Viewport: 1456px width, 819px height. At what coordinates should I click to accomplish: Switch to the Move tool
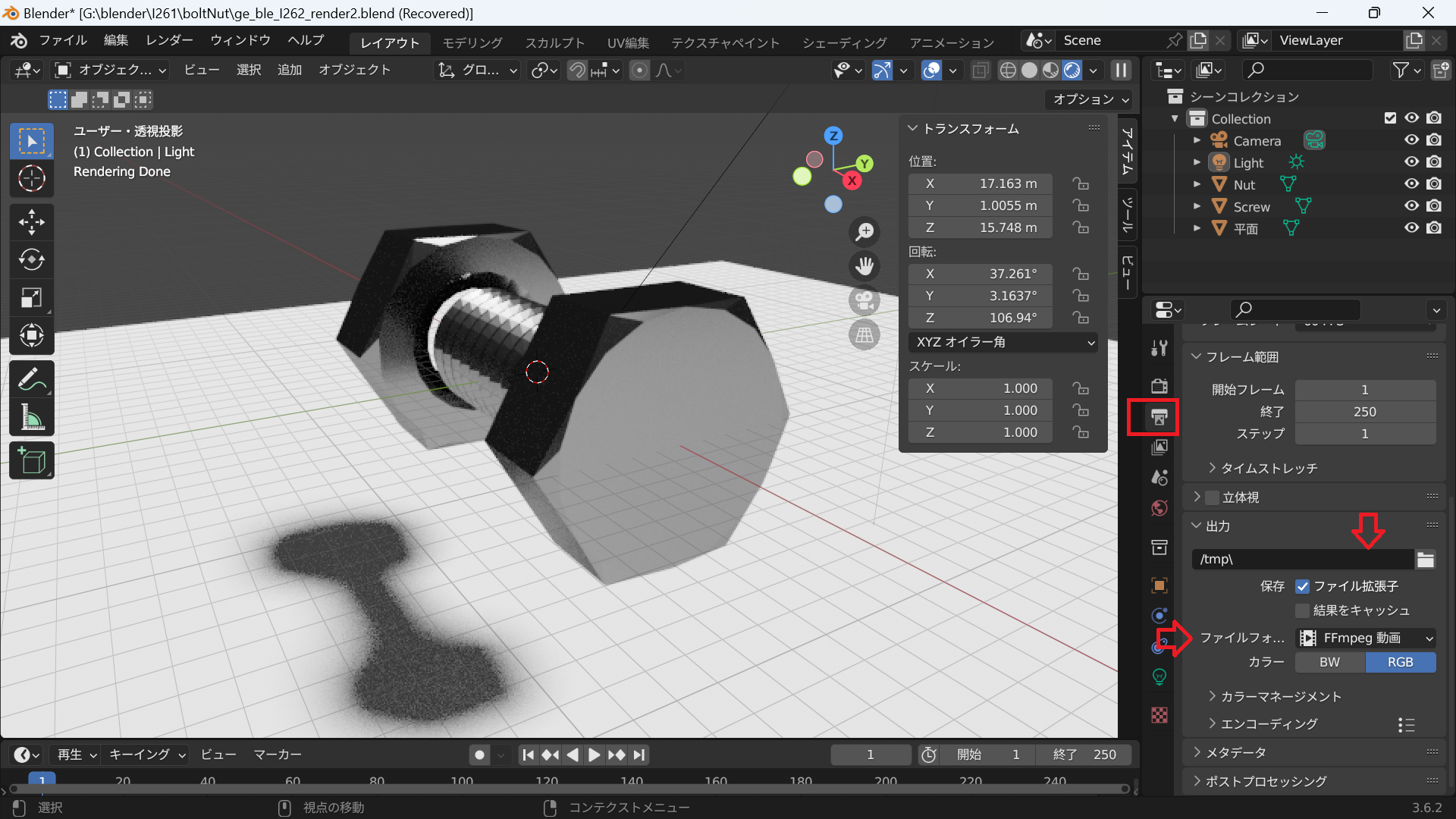[x=31, y=221]
